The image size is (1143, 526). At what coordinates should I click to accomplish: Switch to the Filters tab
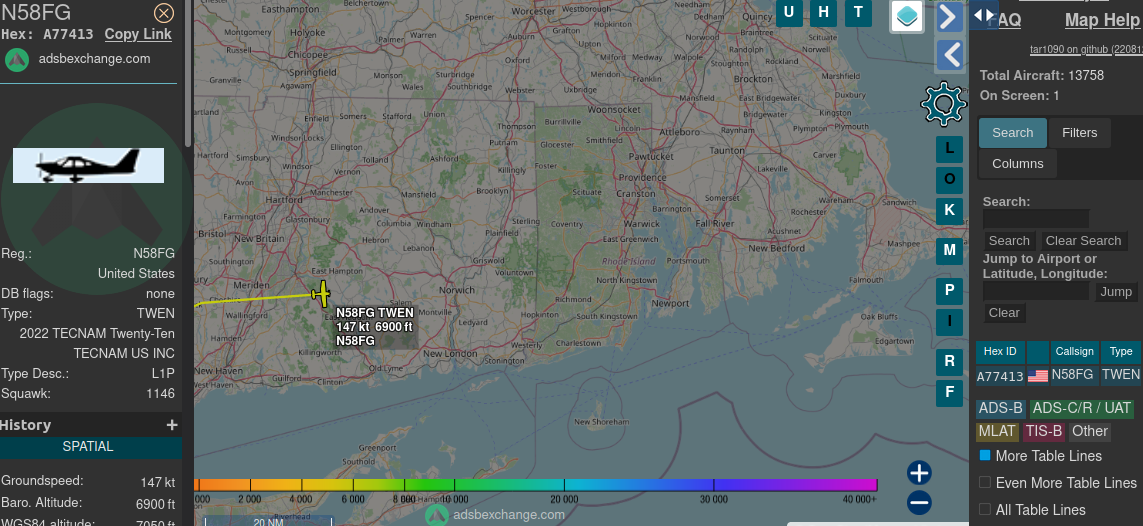pos(1080,133)
